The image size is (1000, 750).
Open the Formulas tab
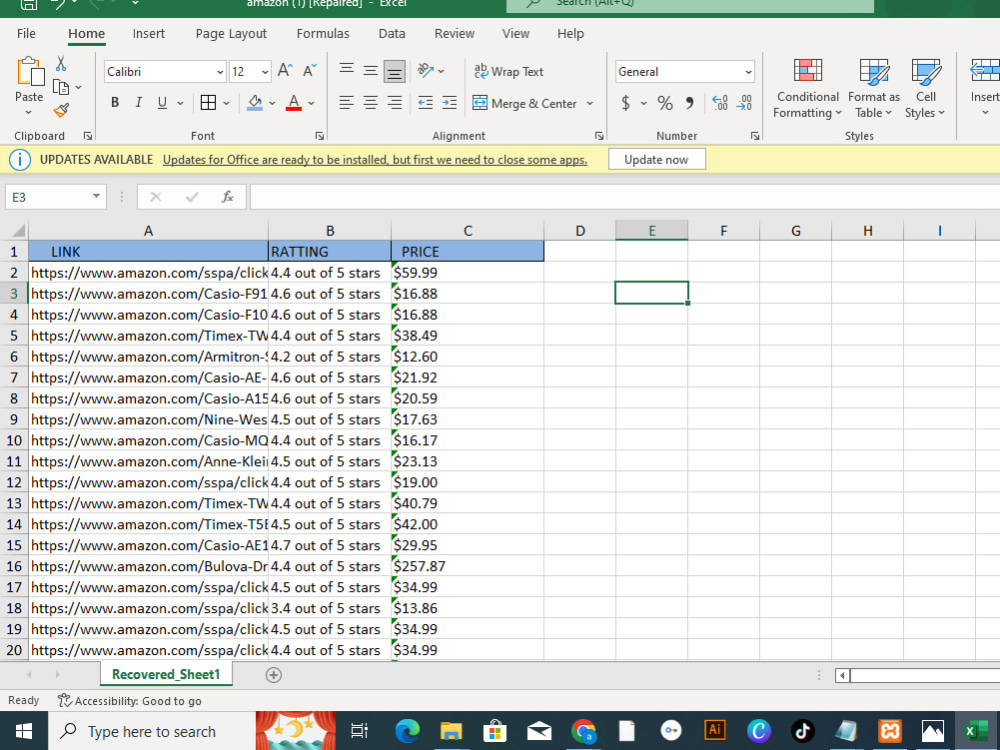point(323,34)
